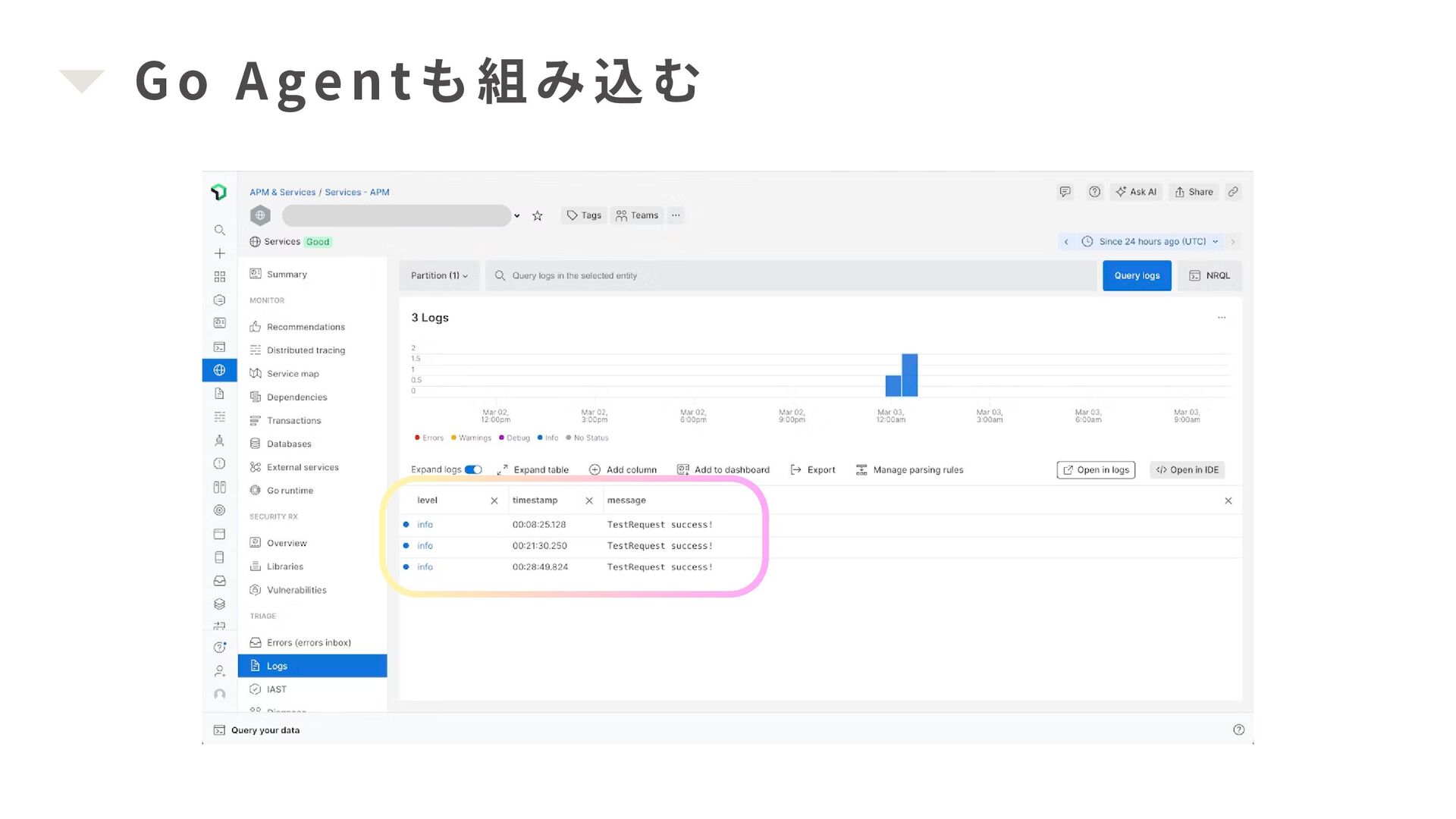The height and width of the screenshot is (819, 1456).
Task: Click the Ask AI sparkle button
Action: tap(1136, 192)
